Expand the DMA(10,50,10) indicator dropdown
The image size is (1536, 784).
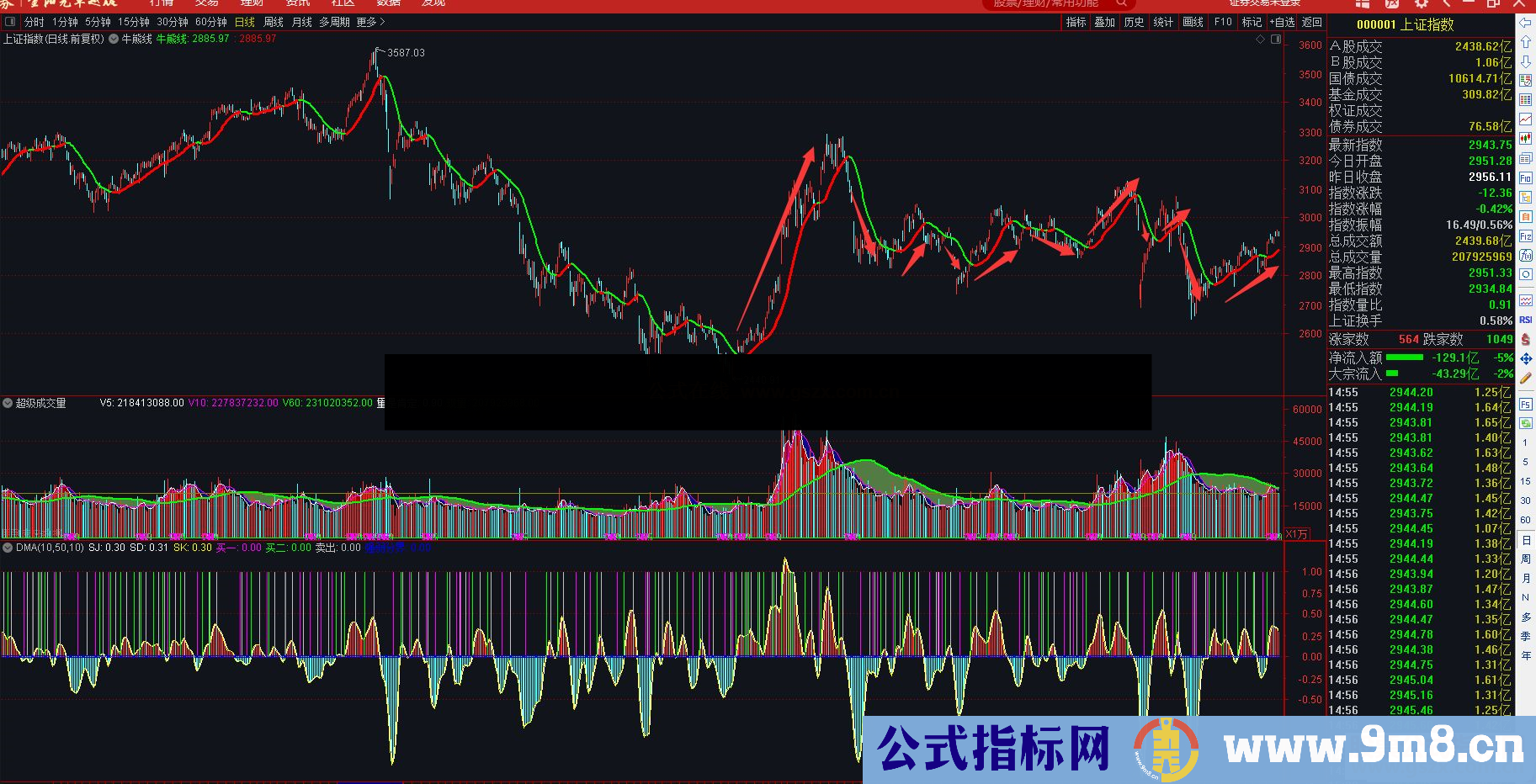point(8,548)
